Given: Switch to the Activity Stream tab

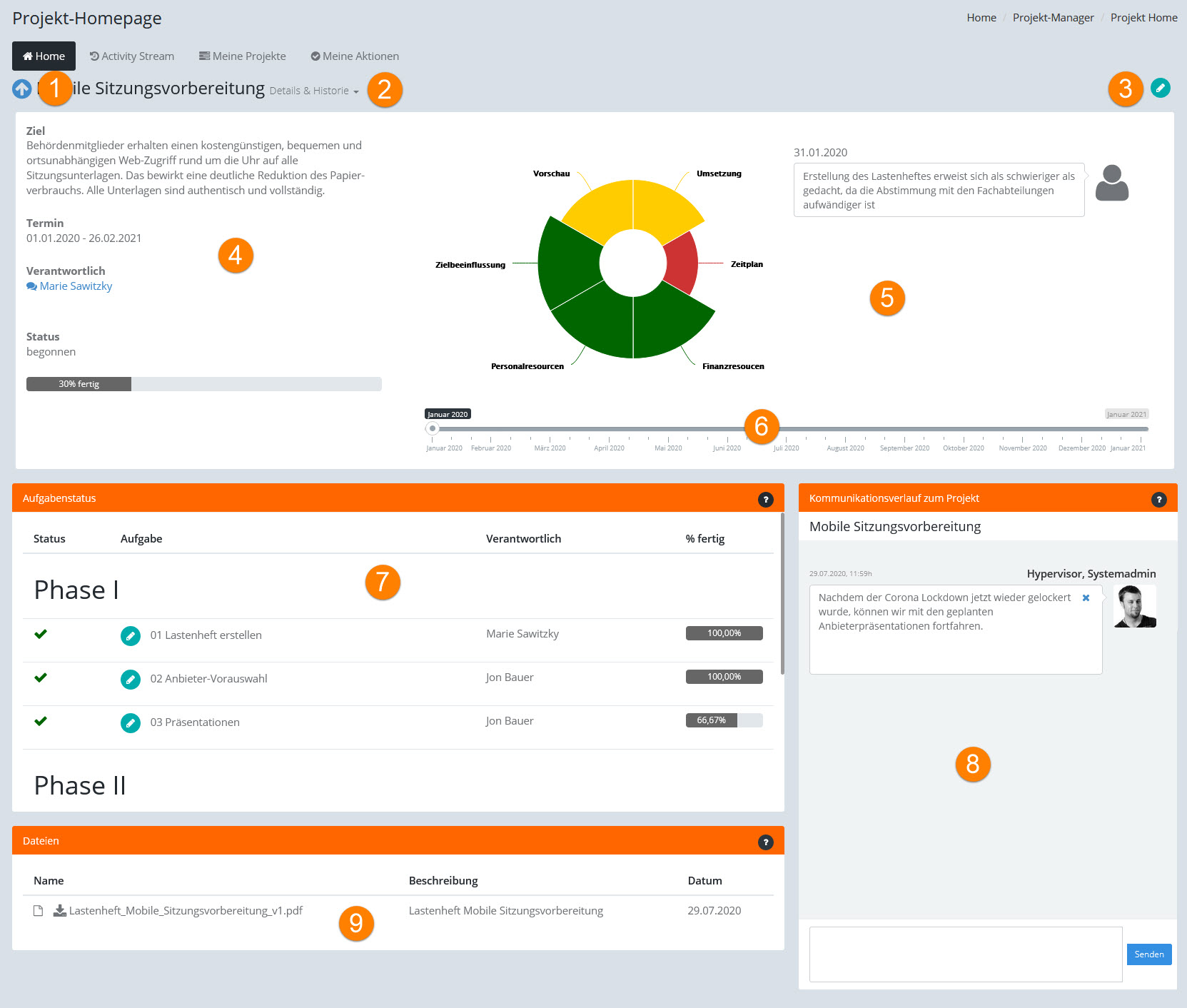Looking at the screenshot, I should (x=132, y=56).
